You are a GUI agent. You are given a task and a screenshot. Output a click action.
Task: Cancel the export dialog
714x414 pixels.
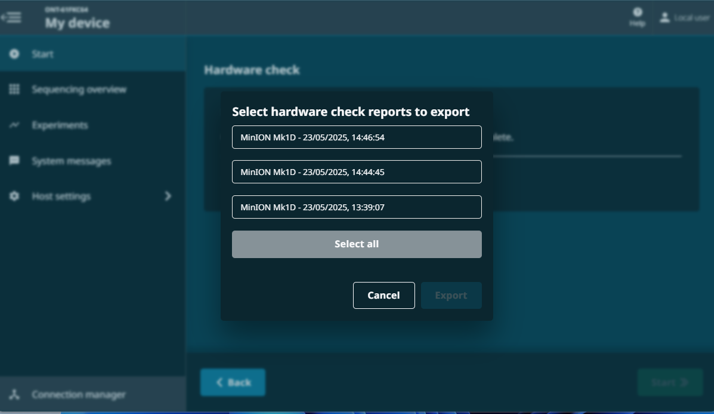383,295
